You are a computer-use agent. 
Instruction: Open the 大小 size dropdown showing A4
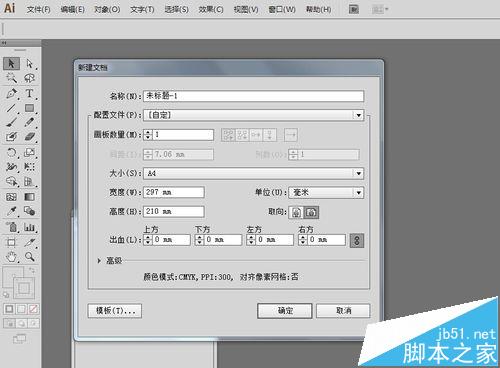click(x=253, y=173)
